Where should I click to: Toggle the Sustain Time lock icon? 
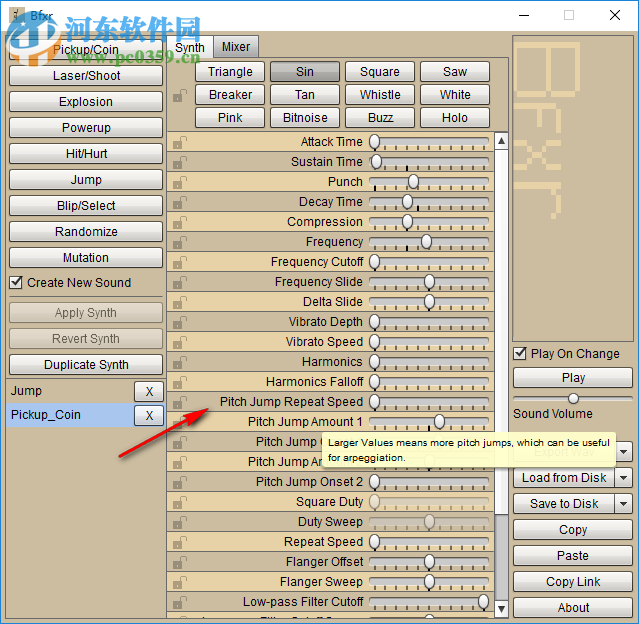pos(180,162)
